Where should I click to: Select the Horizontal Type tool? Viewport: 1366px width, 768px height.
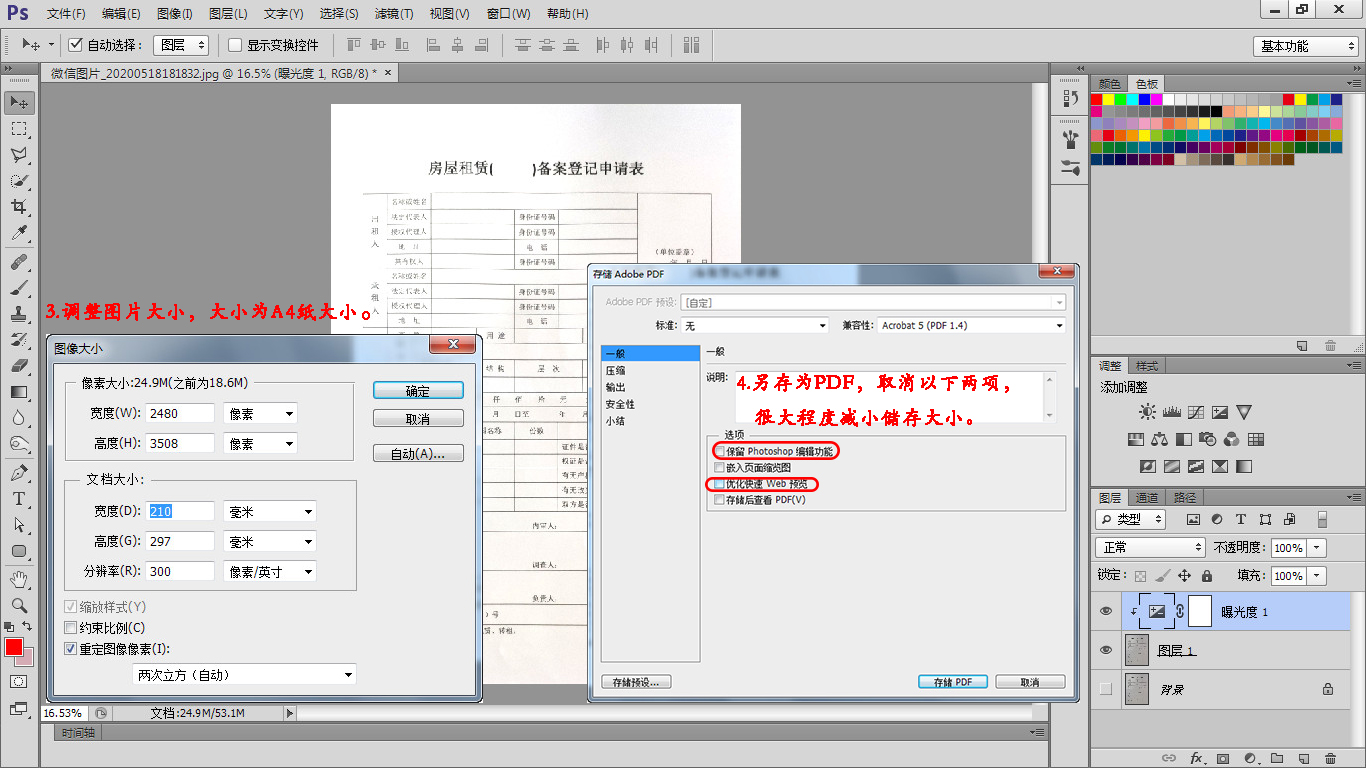point(19,499)
